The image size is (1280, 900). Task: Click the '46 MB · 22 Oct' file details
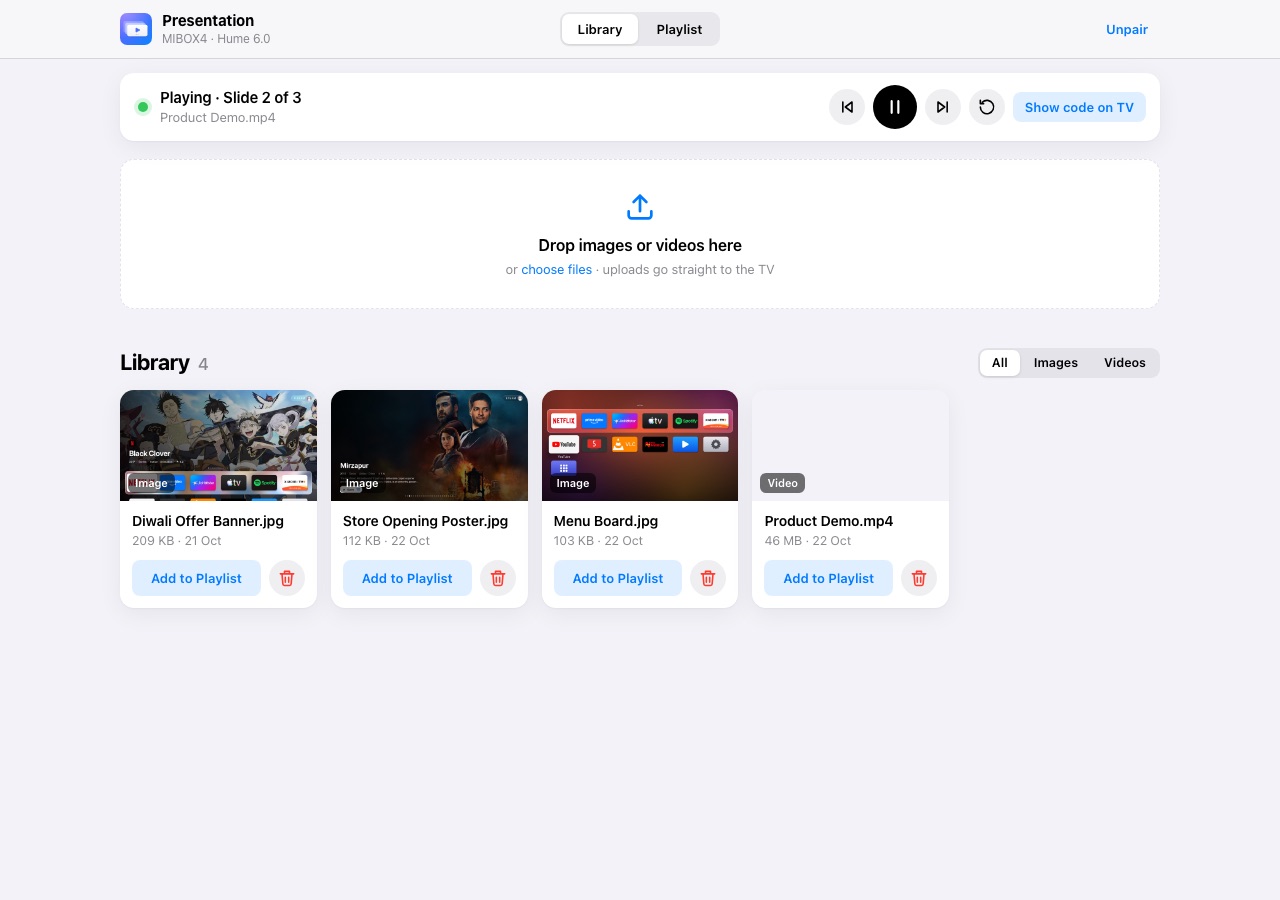pyautogui.click(x=808, y=541)
